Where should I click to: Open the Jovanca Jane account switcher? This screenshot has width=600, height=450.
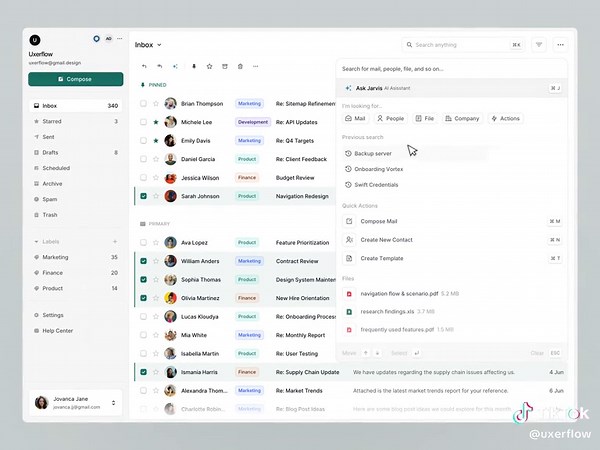76,403
